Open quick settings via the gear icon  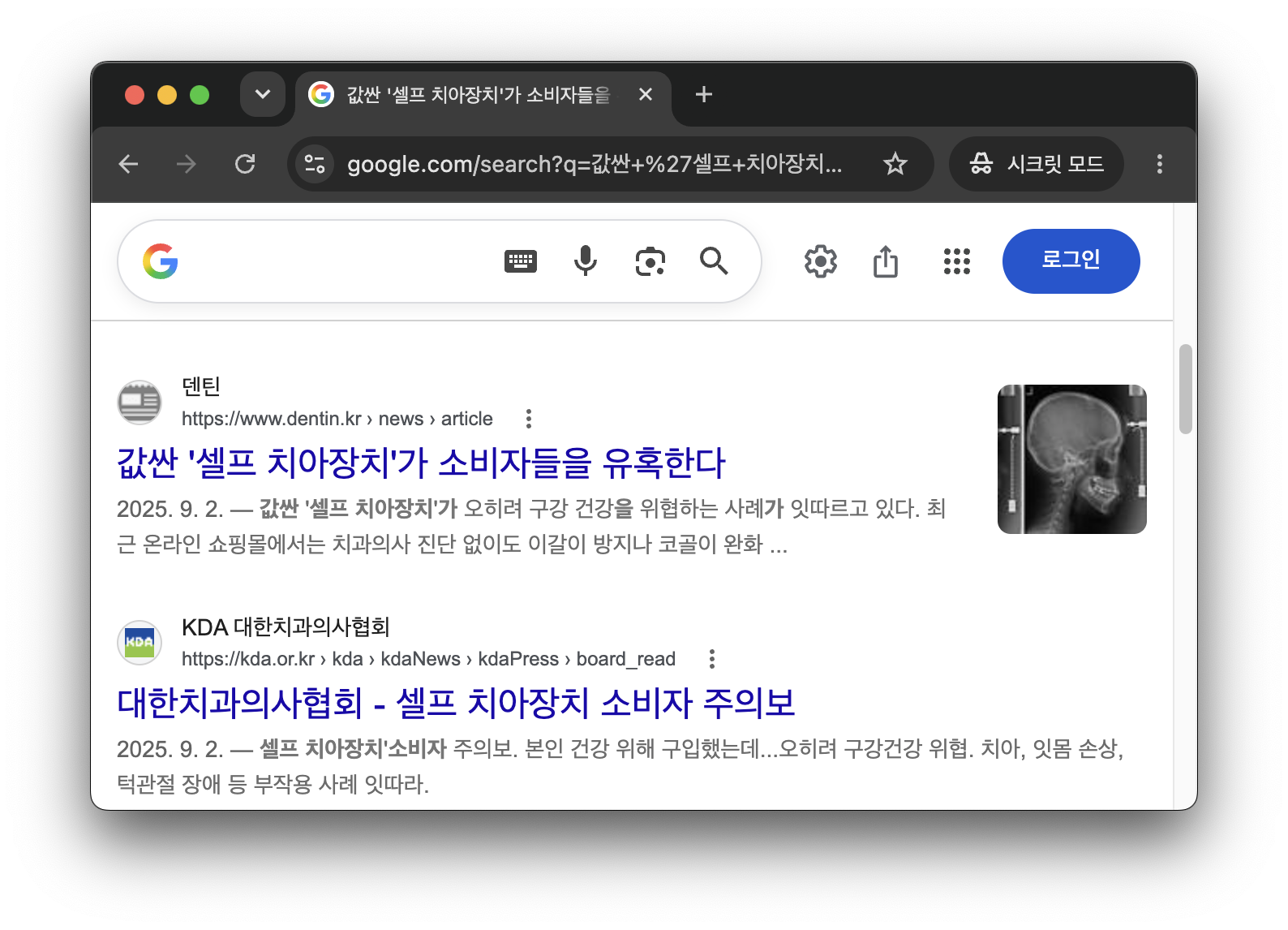pos(821,261)
